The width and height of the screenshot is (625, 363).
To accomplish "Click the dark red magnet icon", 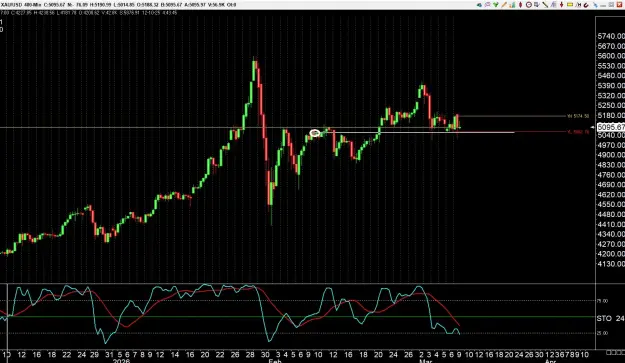I will click(x=586, y=5).
